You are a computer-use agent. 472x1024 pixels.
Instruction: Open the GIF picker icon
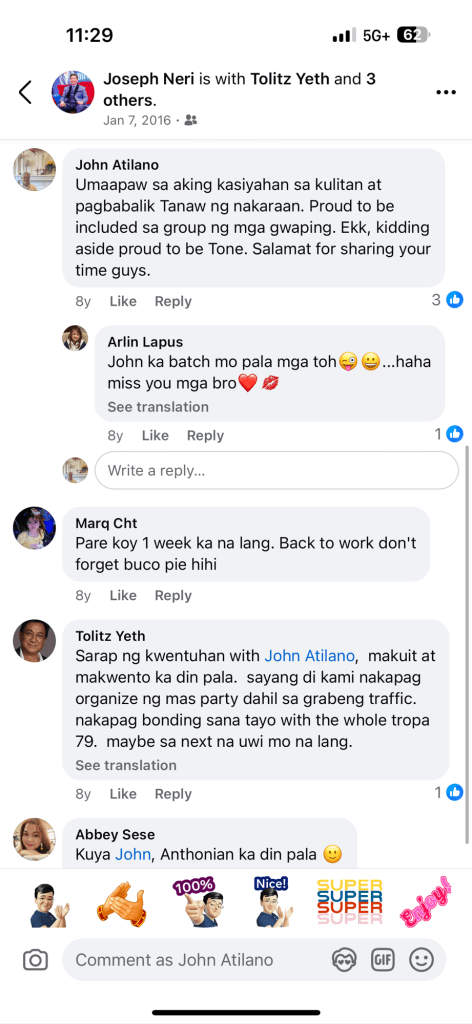(383, 959)
